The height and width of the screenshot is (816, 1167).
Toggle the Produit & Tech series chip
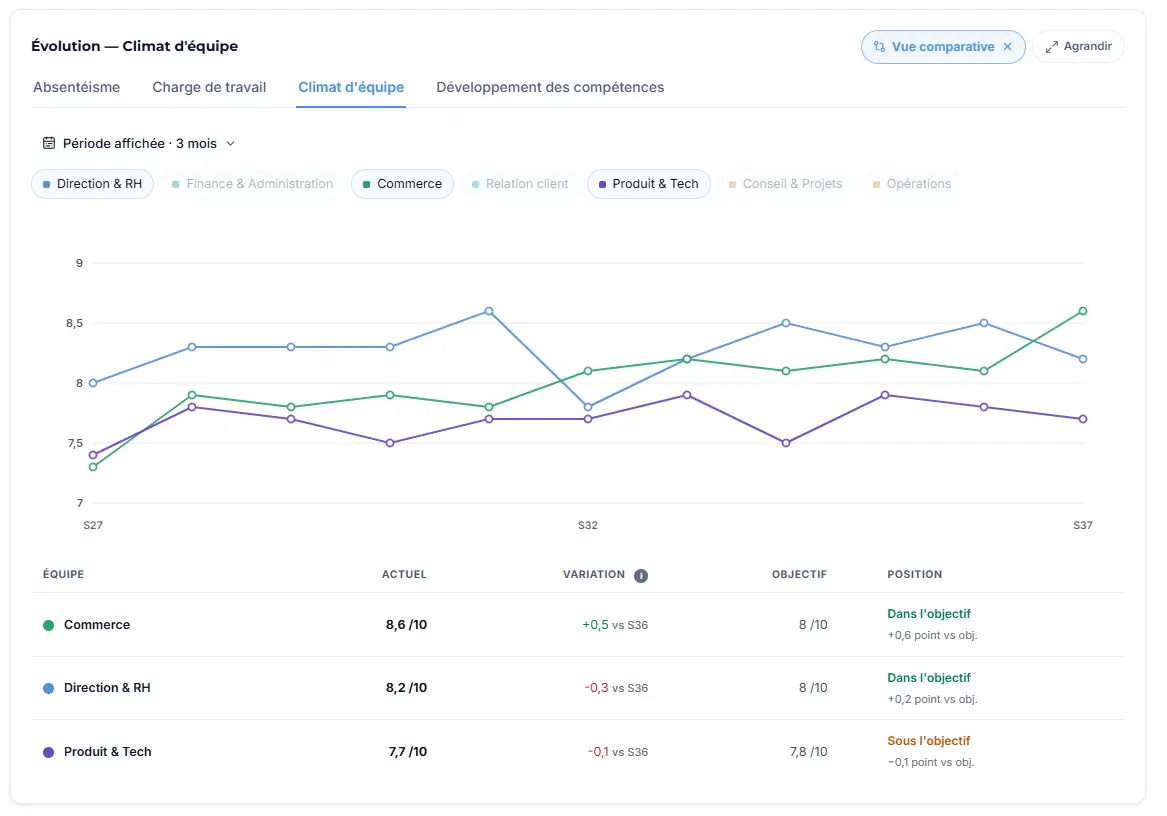click(648, 184)
